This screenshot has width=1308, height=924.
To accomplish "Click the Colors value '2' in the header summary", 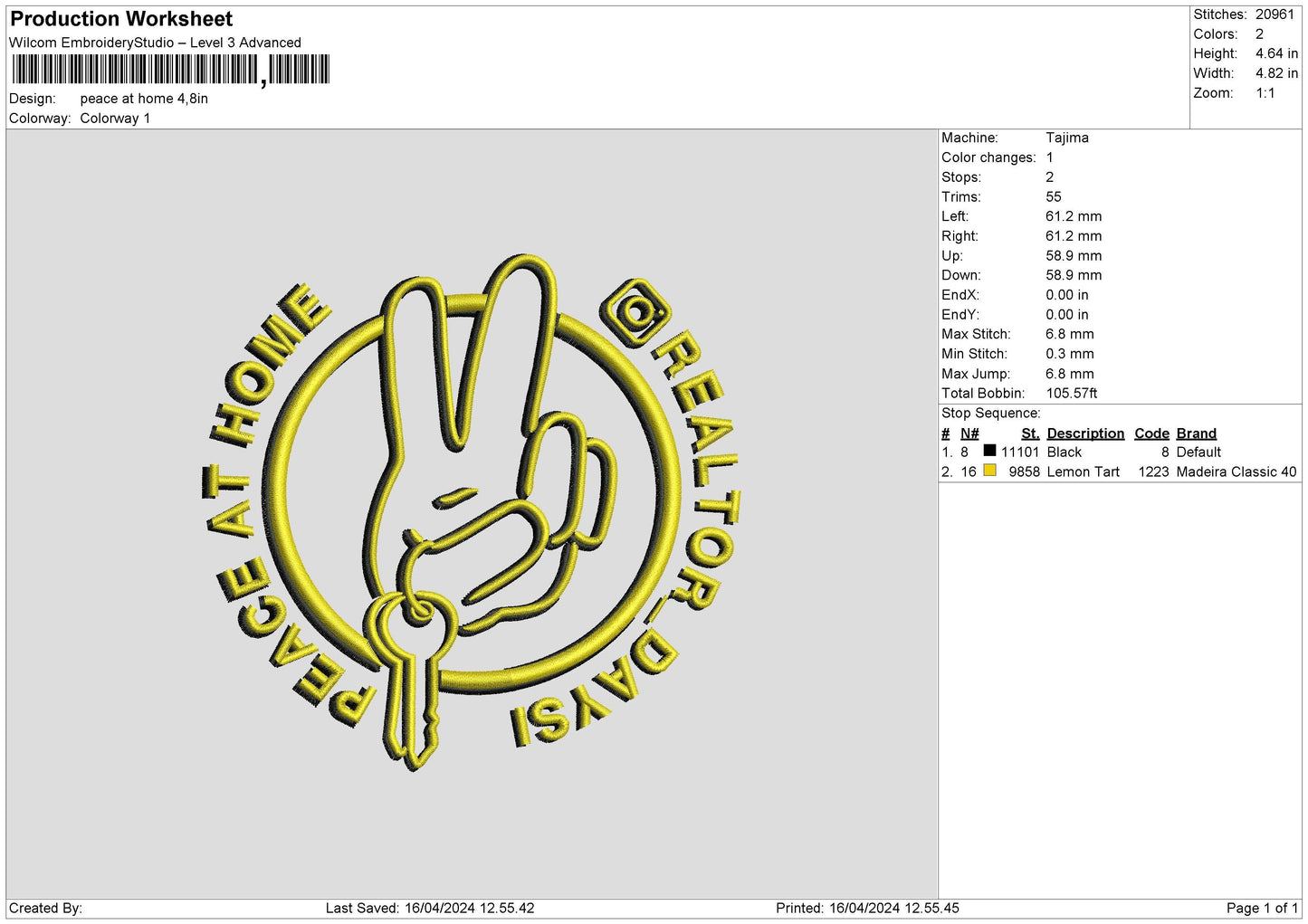I will click(1259, 34).
